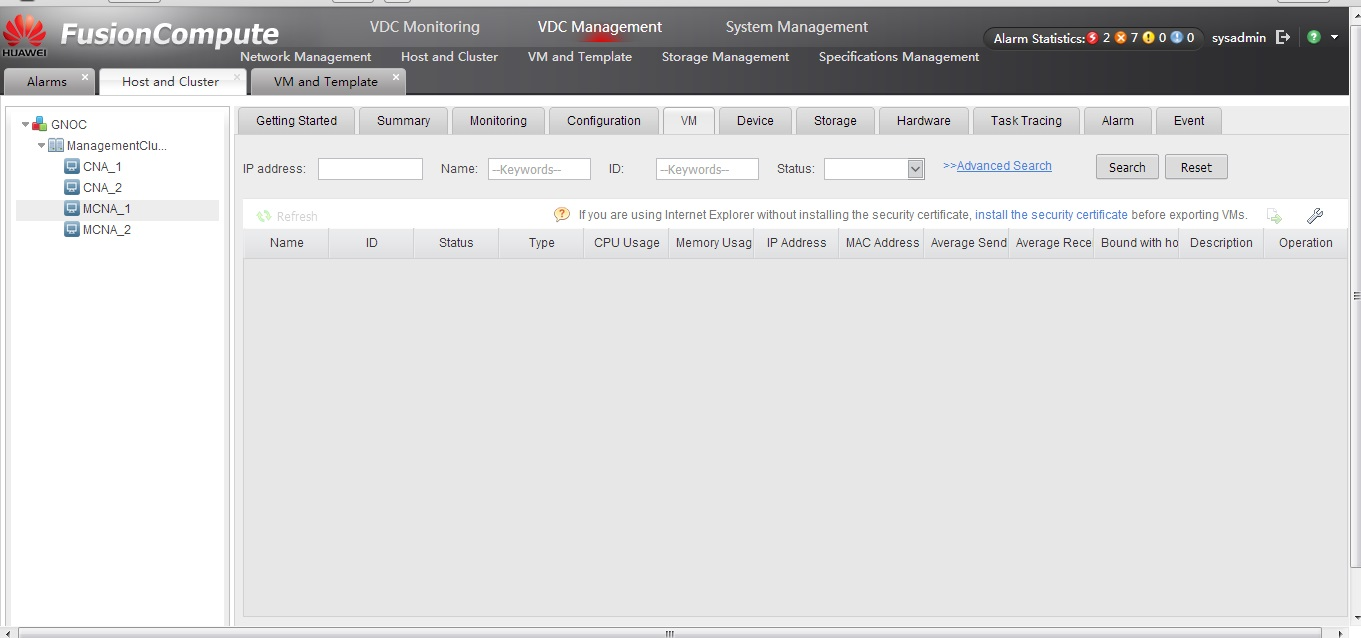Click the export VMs icon

click(1274, 216)
